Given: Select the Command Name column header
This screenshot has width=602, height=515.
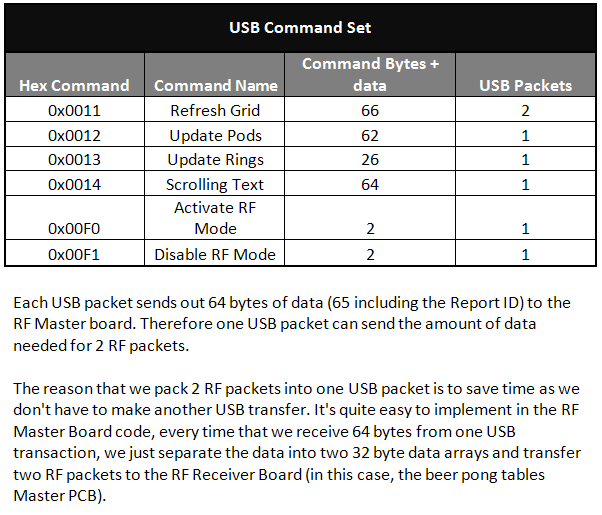Looking at the screenshot, I should click(215, 86).
